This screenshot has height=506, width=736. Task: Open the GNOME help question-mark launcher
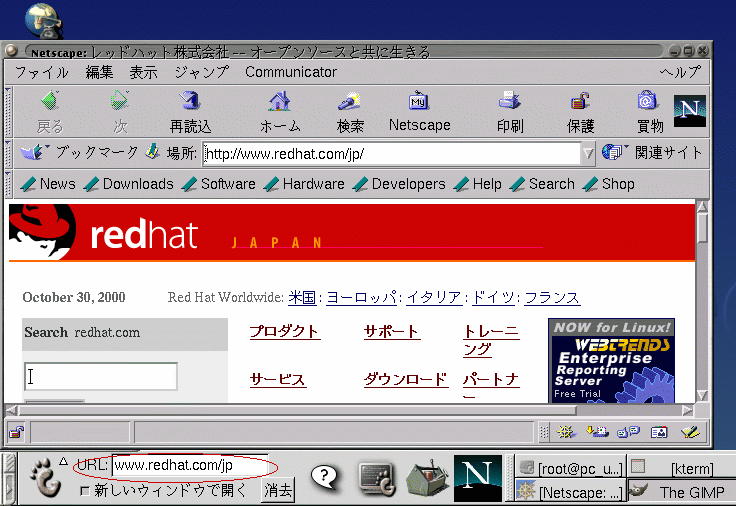pos(325,478)
